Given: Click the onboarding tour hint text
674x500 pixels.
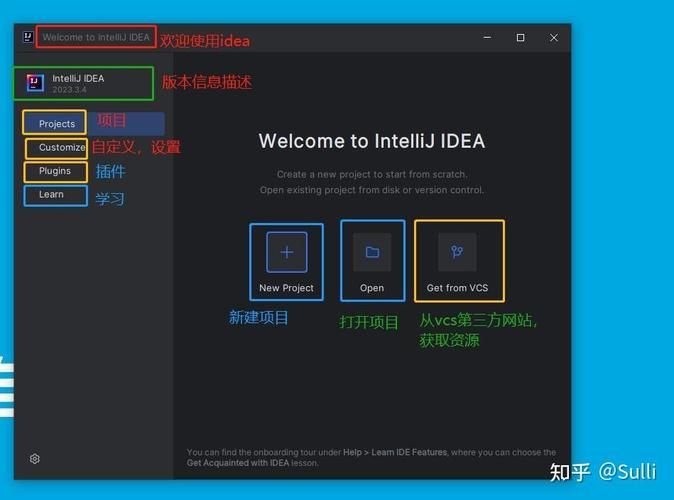Looking at the screenshot, I should [371, 457].
